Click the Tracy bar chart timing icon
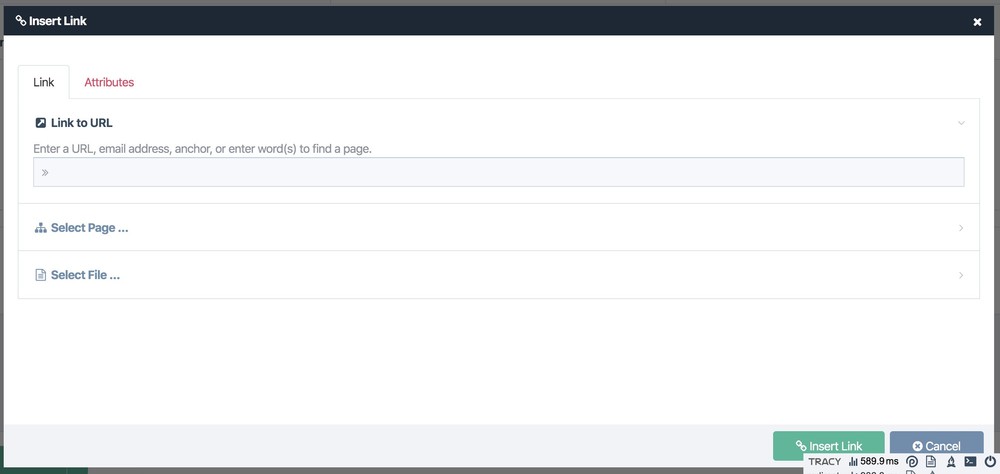This screenshot has width=1000, height=474. (853, 461)
